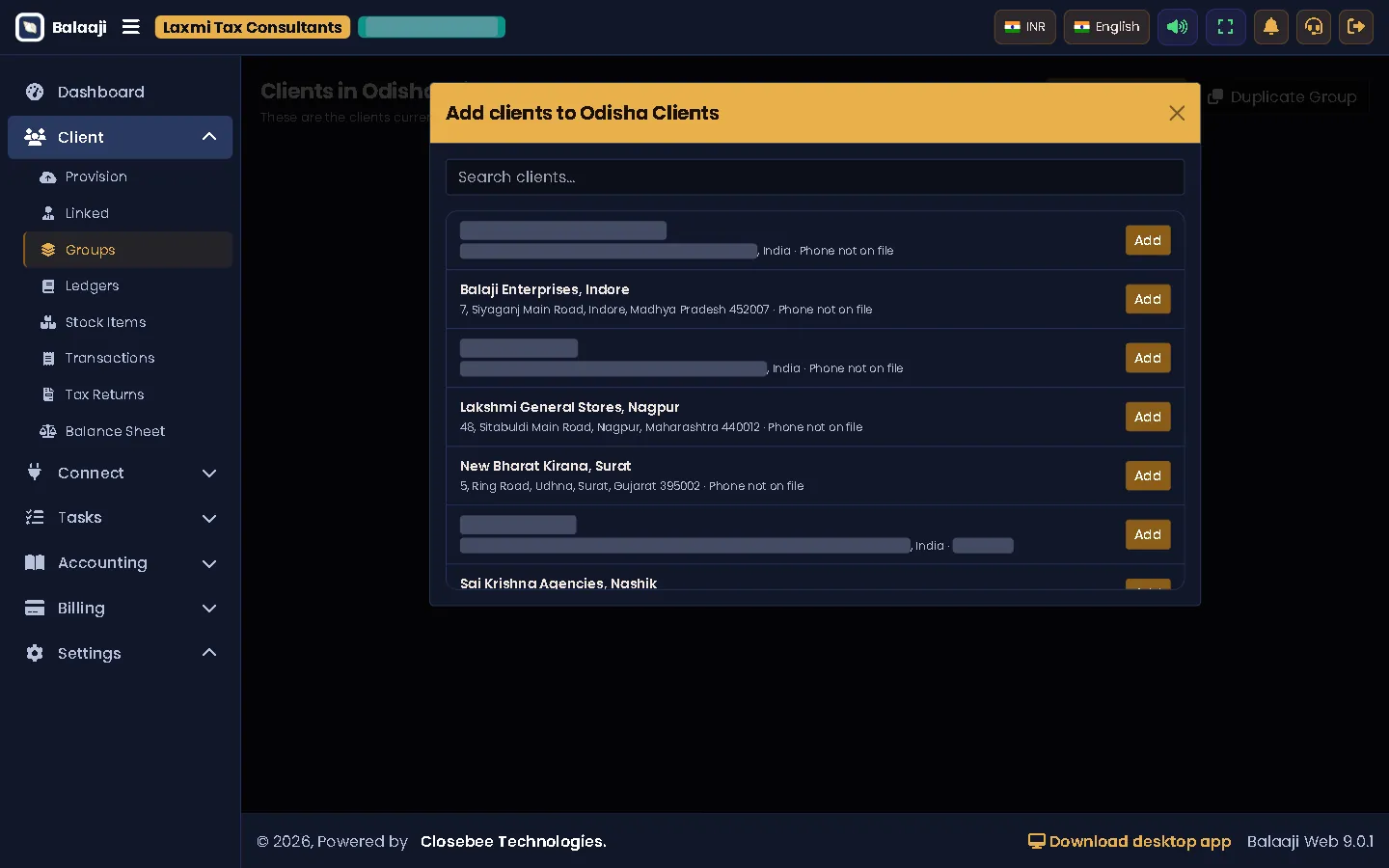Click the Balaaji logo icon
The width and height of the screenshot is (1389, 868).
(x=30, y=27)
